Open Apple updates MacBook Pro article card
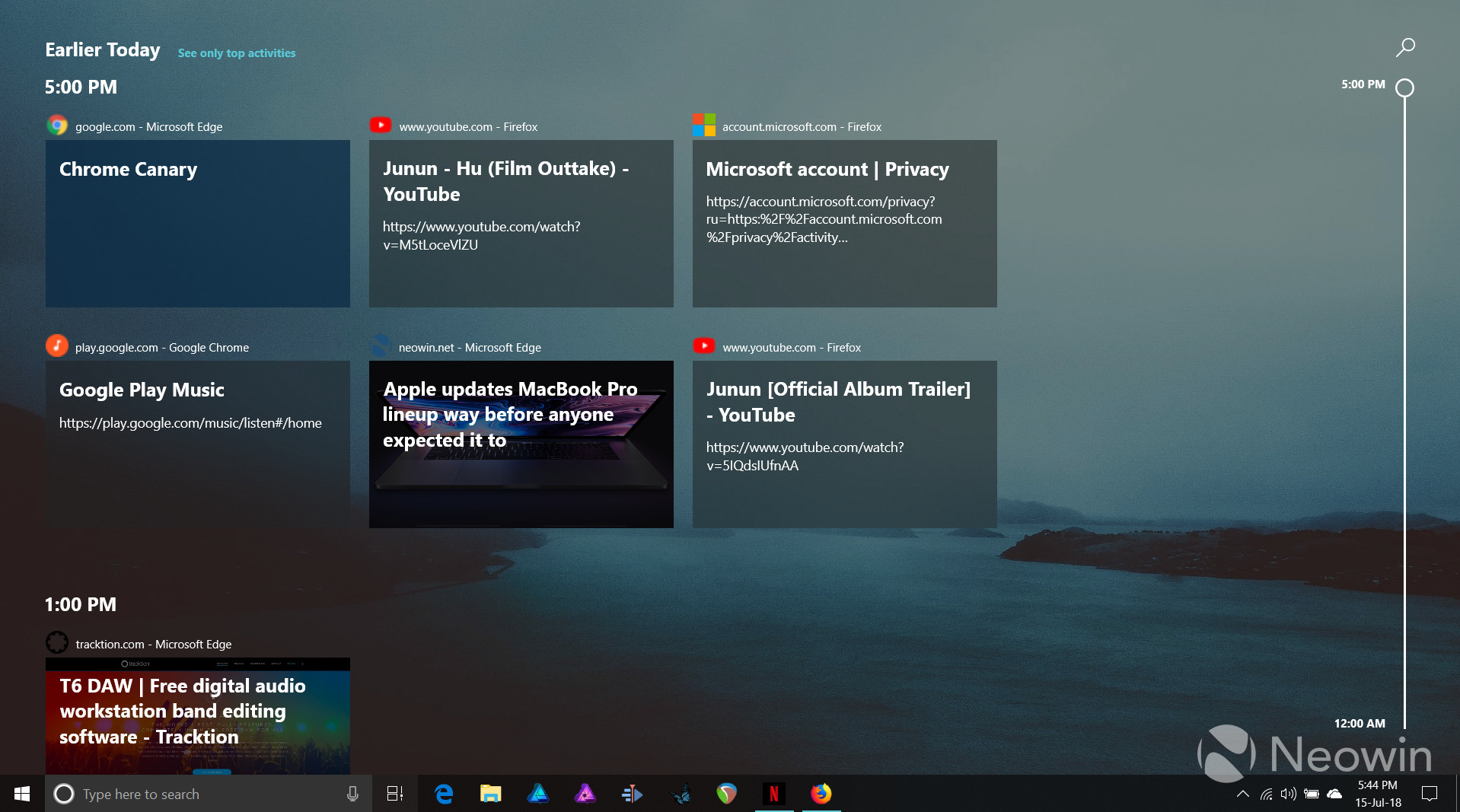The height and width of the screenshot is (812, 1460). click(x=521, y=444)
